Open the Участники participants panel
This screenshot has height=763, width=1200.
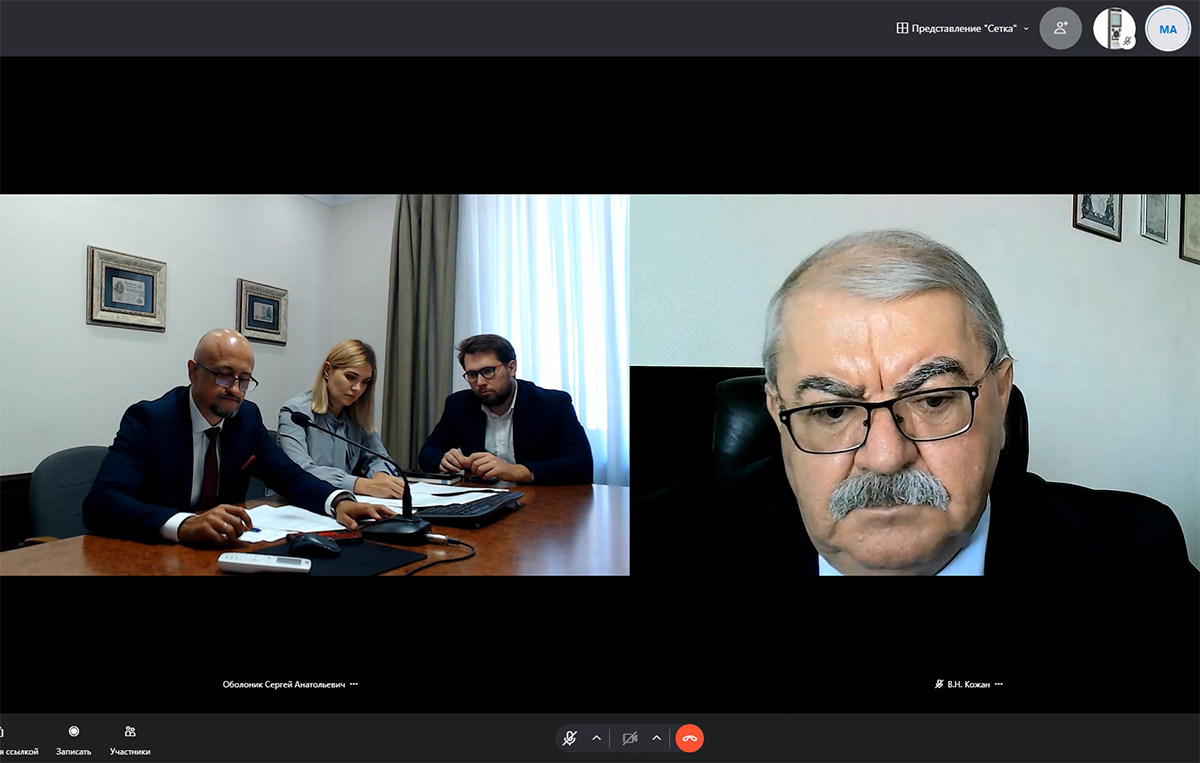pyautogui.click(x=130, y=740)
